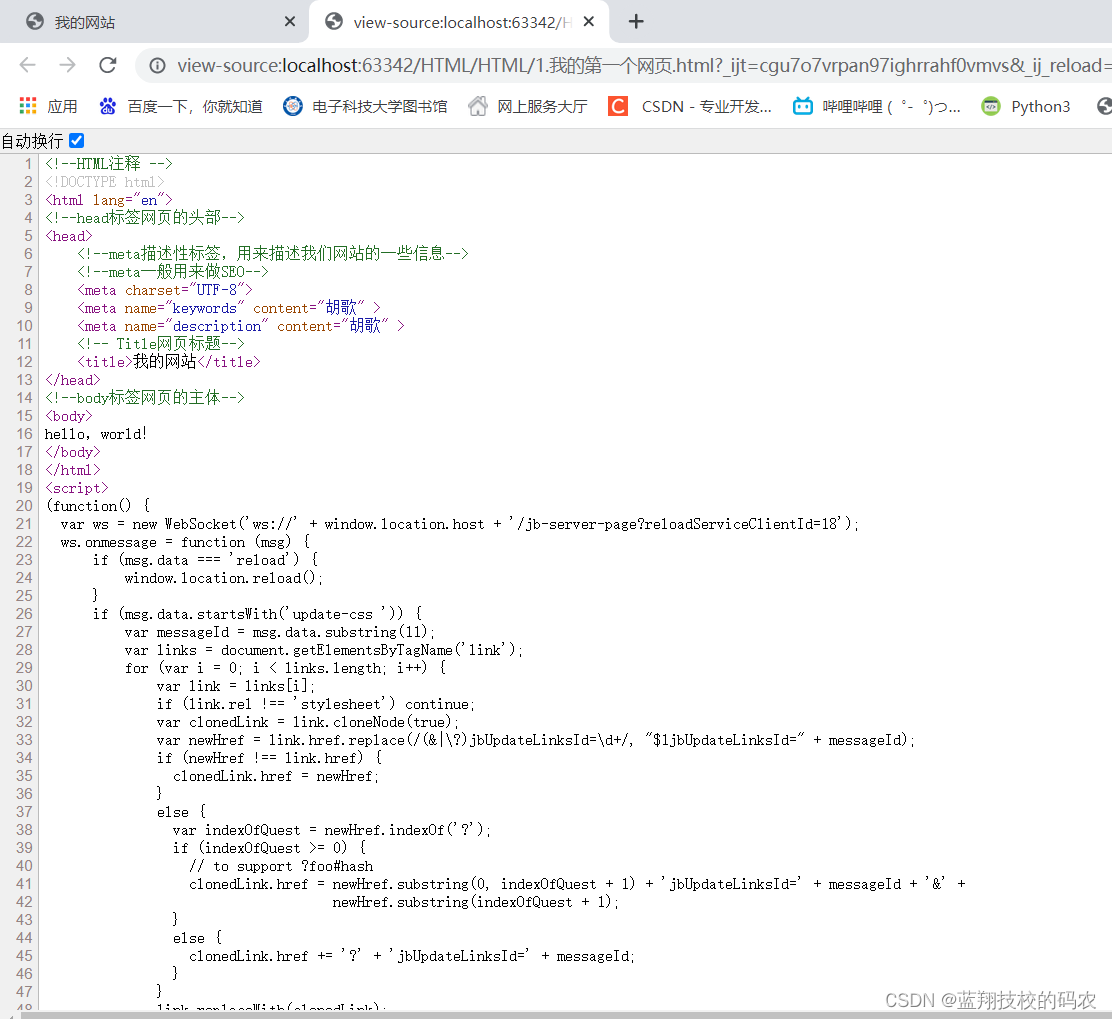Click the 'UTF-8' charset attribute value
Screen dimensions: 1112x1019
click(x=216, y=290)
